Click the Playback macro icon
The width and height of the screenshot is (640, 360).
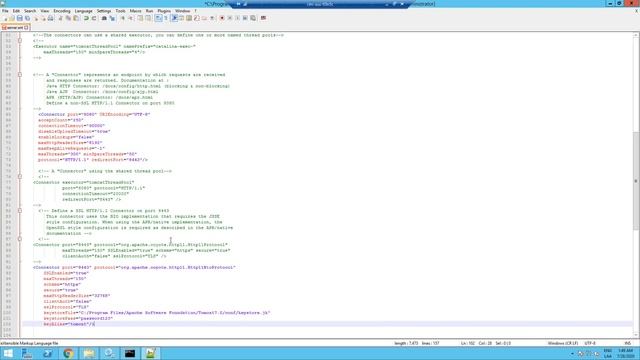[237, 18]
